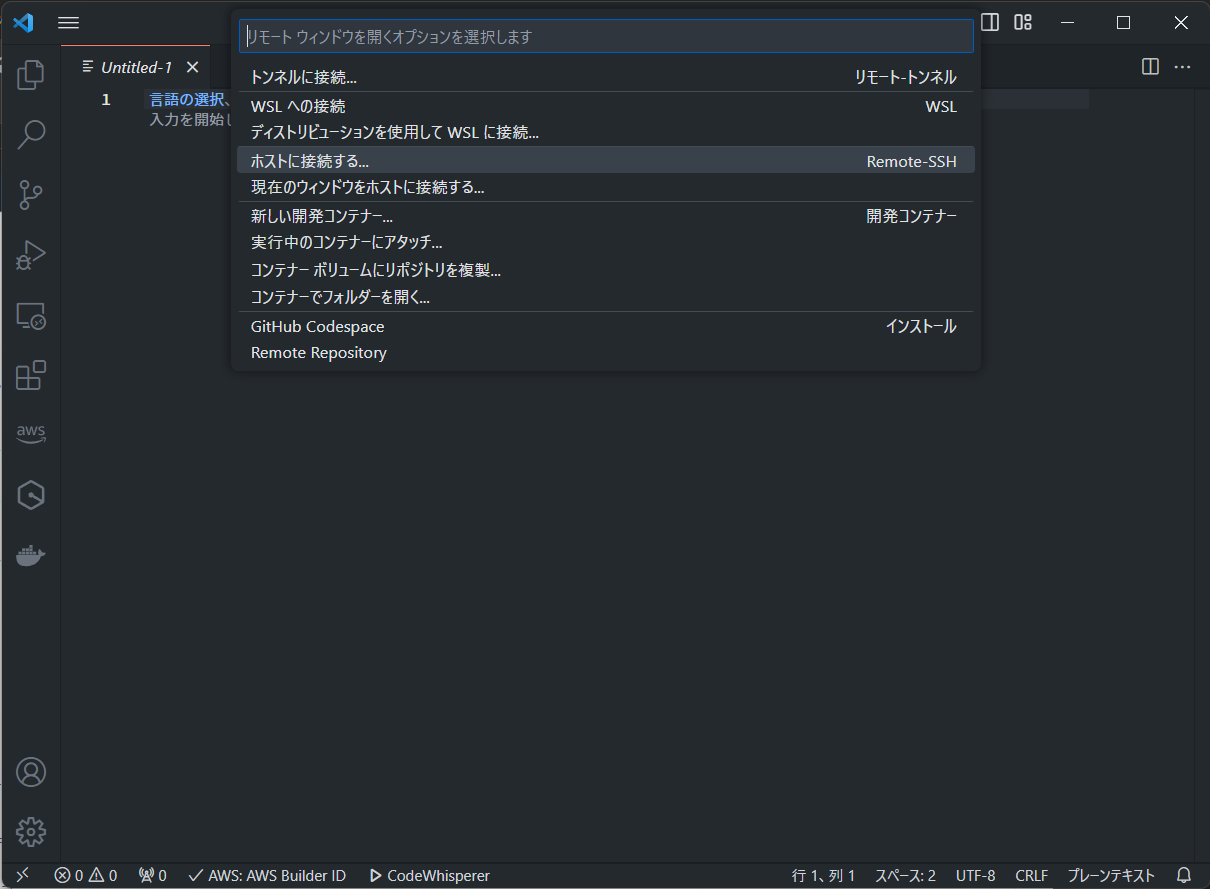Open the Remote Explorer icon
Screen dimensions: 1210x889
[x=31, y=316]
